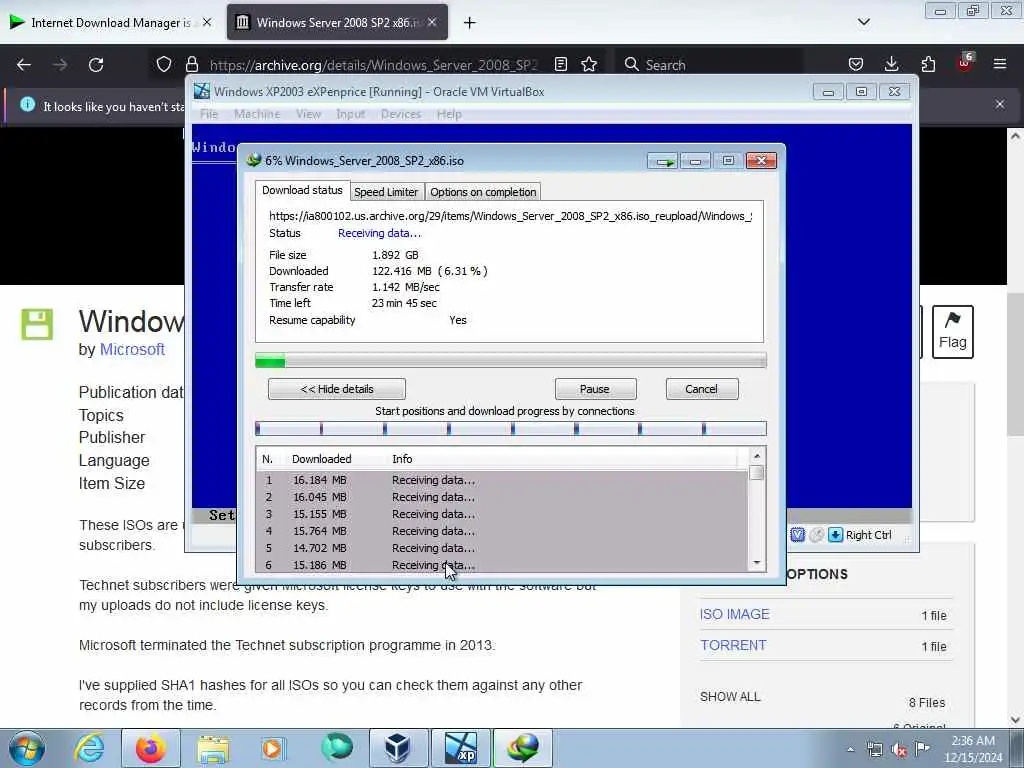Click the Downloaded column header
Screen dimensions: 1024x768
click(x=321, y=459)
